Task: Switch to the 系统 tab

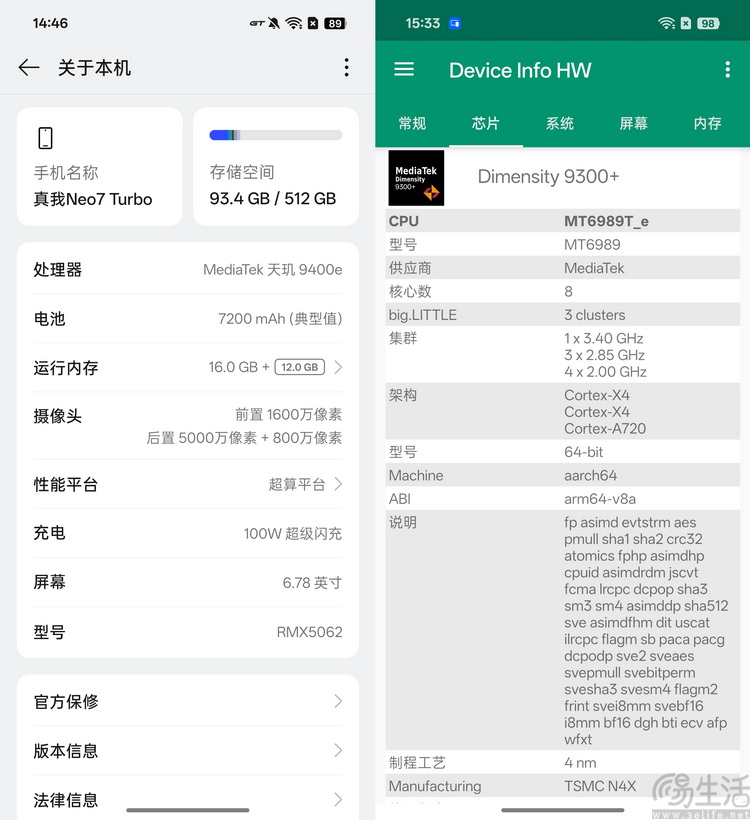Action: pos(560,123)
